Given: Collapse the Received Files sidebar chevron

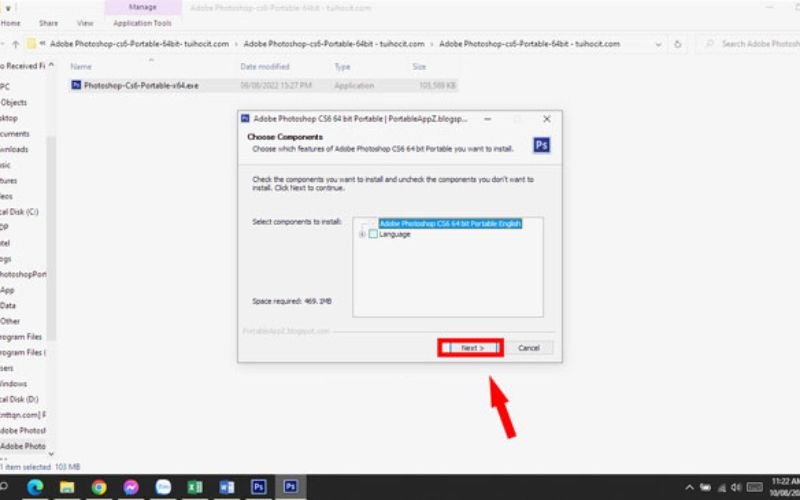Looking at the screenshot, I should [51, 65].
